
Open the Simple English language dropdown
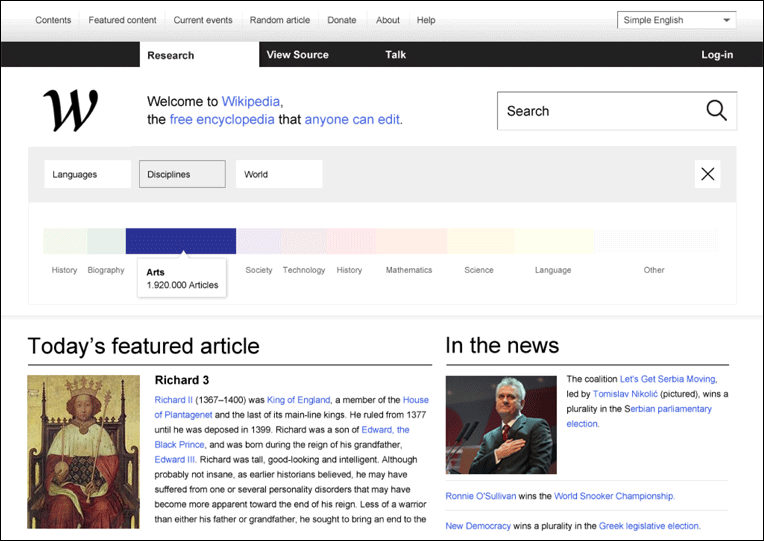point(676,20)
